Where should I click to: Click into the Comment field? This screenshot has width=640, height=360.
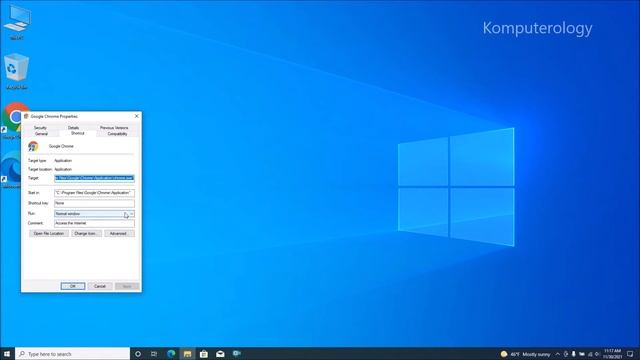click(x=94, y=223)
